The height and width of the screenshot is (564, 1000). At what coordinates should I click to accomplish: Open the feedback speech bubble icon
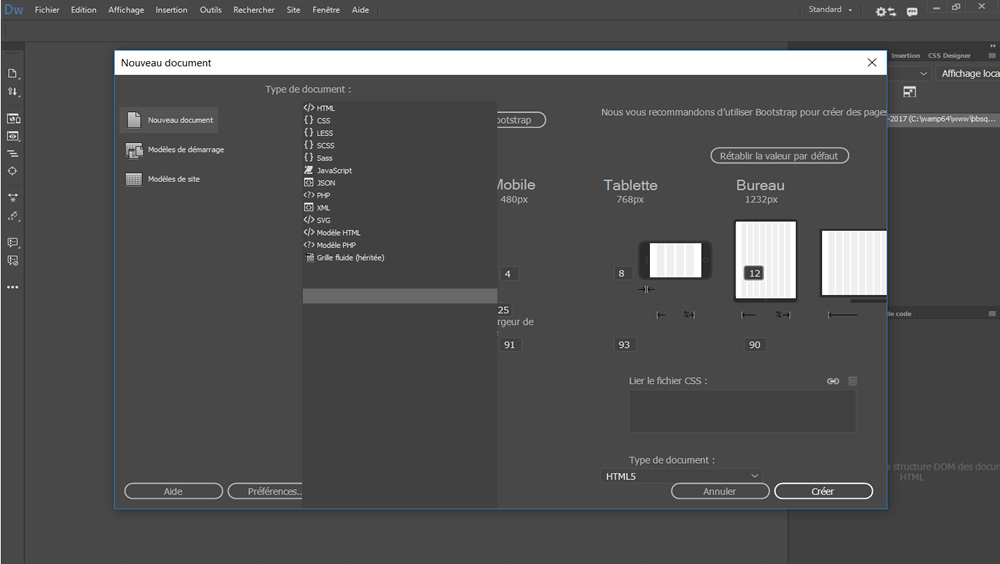click(x=912, y=11)
